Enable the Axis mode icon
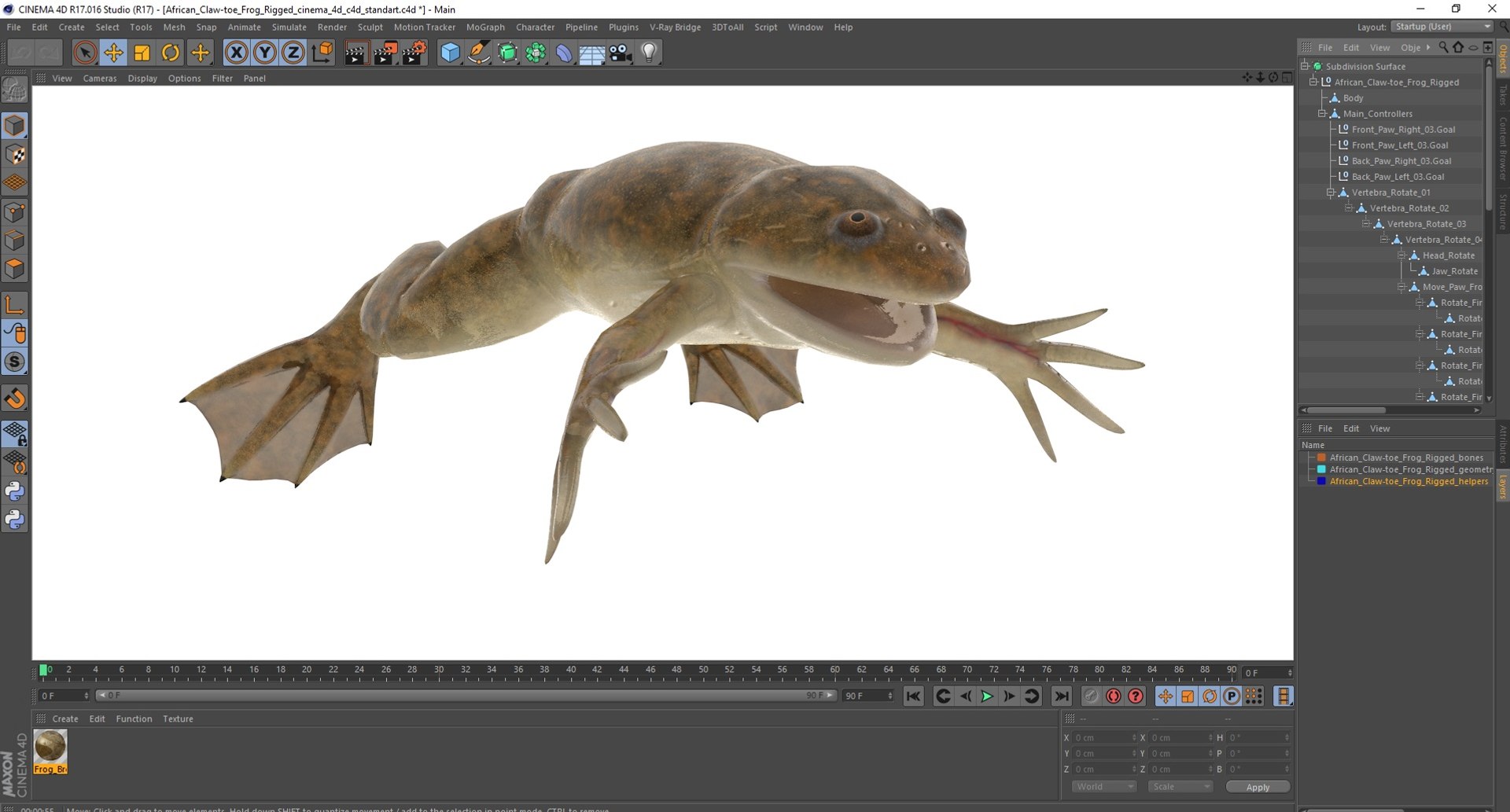The image size is (1510, 812). (15, 305)
